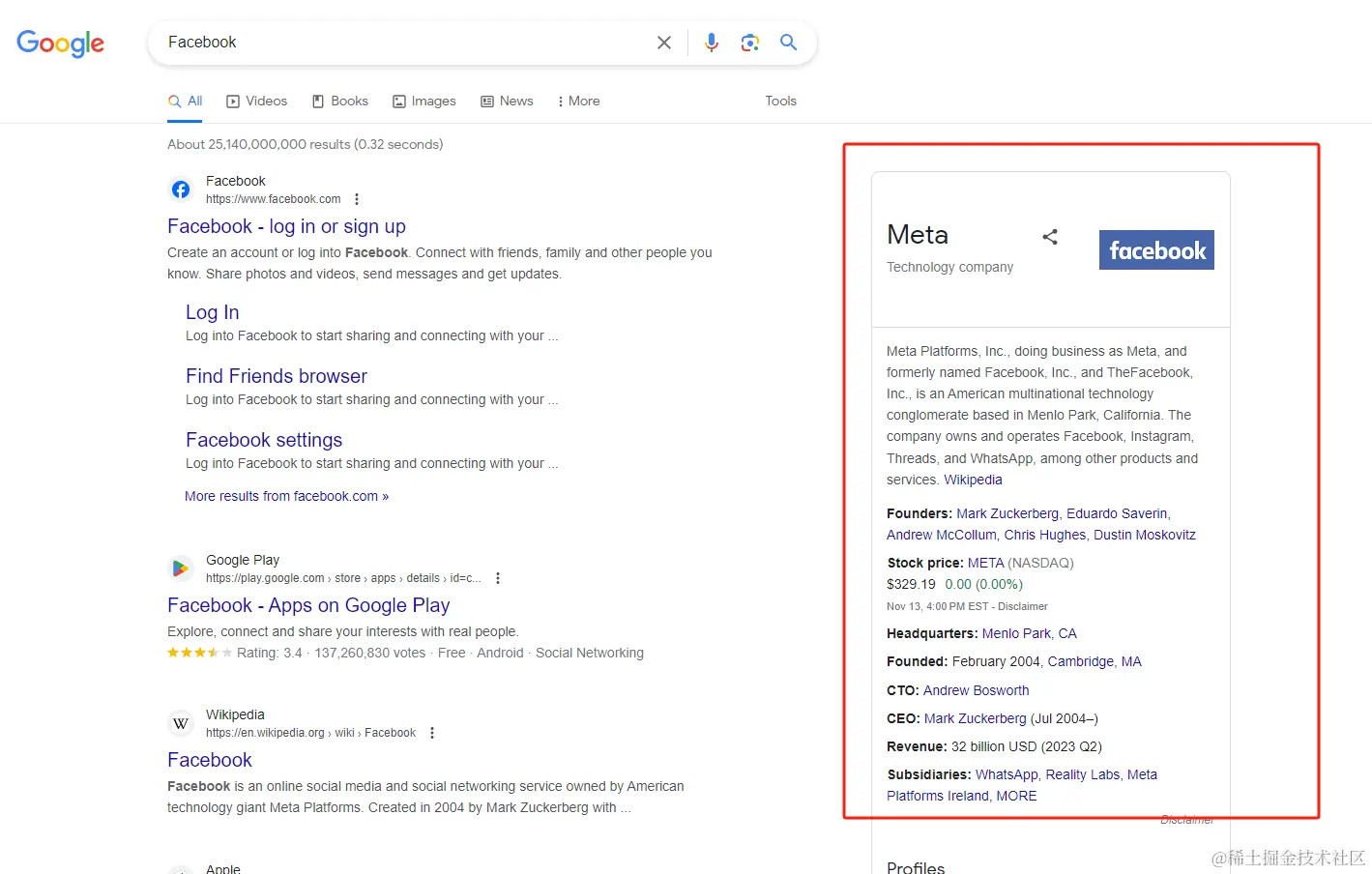
Task: Click founder Mark Zuckerberg link
Action: [1007, 513]
